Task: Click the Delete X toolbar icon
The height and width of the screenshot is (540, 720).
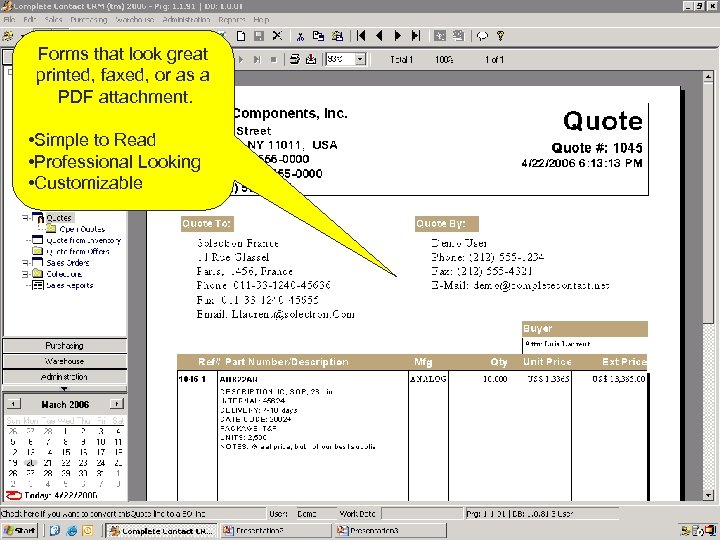Action: click(x=277, y=36)
